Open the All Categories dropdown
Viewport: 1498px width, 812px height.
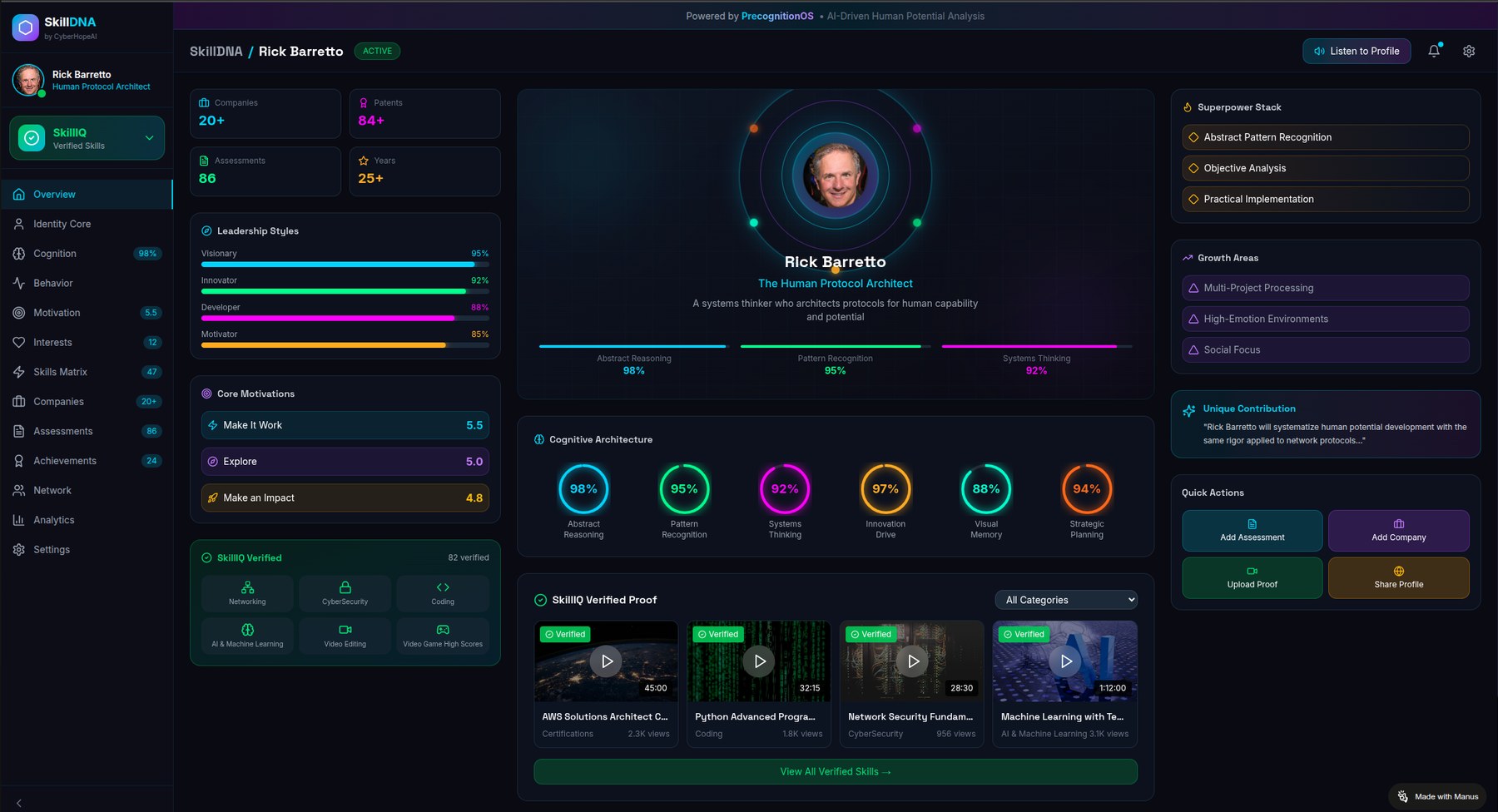[1066, 600]
